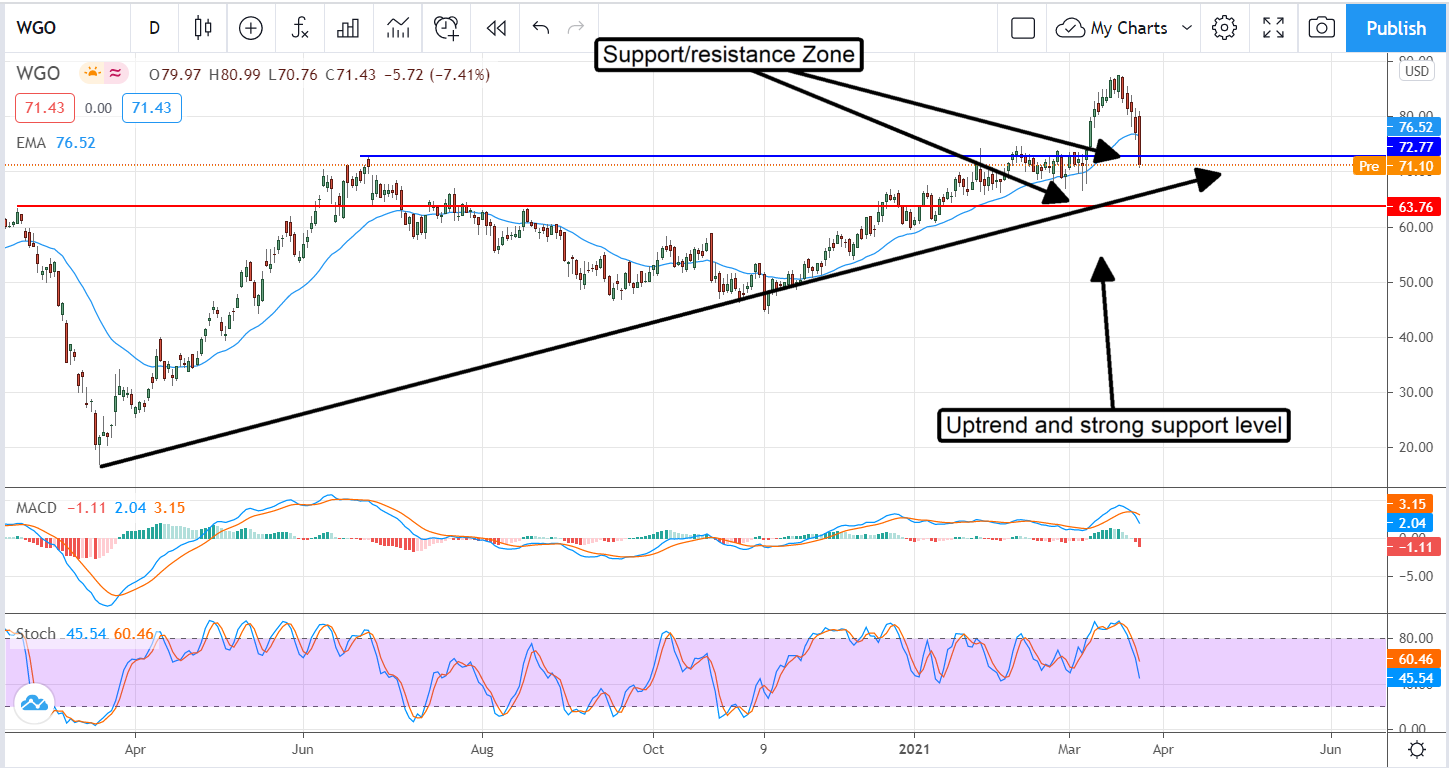Click the Publish button
The image size is (1449, 768).
(1396, 28)
